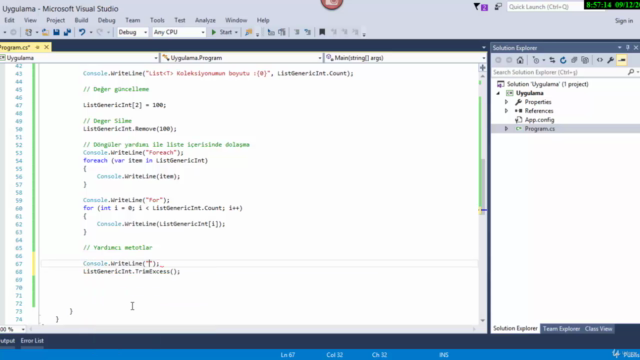The width and height of the screenshot is (640, 360).
Task: Open Properties wrench icon in Solution Explorer toolbar
Action: [611, 60]
